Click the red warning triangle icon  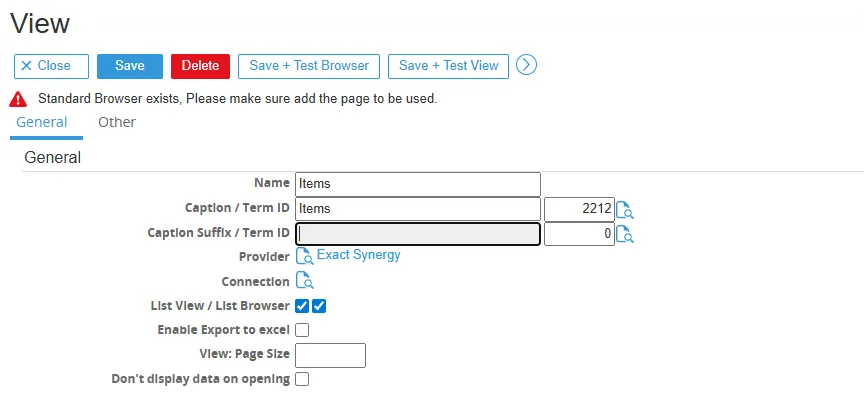coord(18,99)
